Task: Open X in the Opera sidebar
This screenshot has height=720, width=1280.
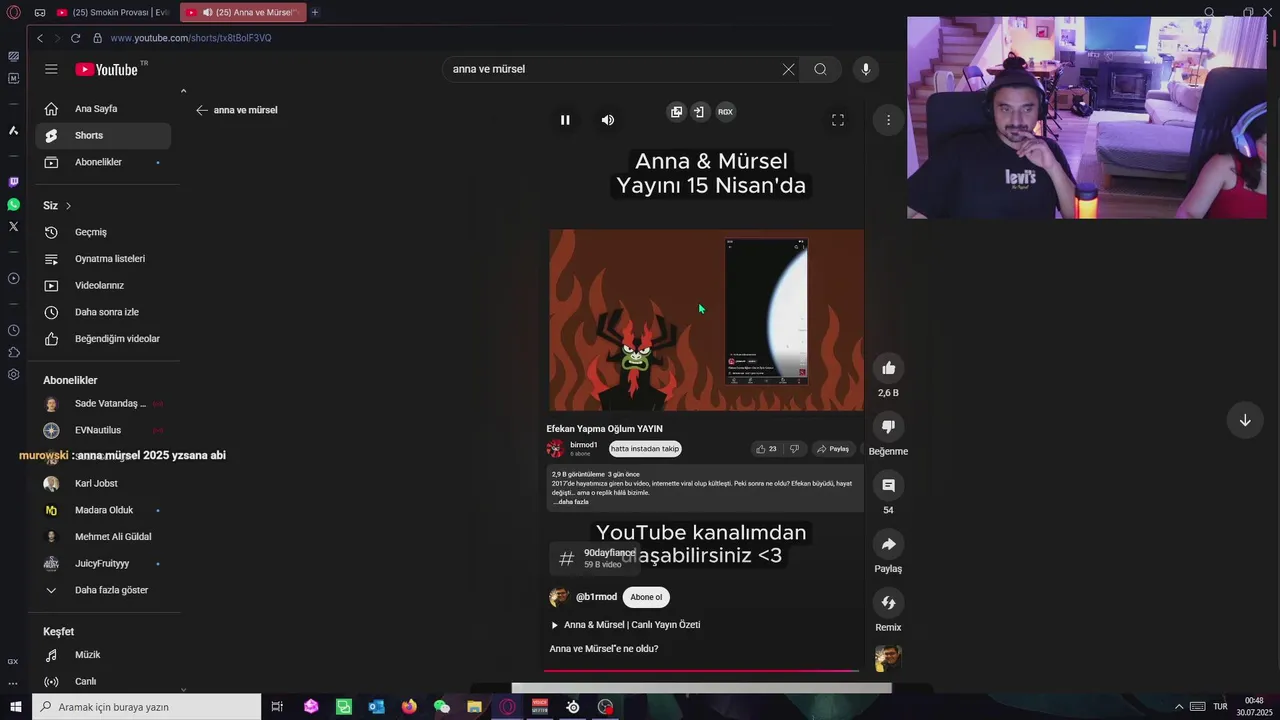Action: coord(13,226)
